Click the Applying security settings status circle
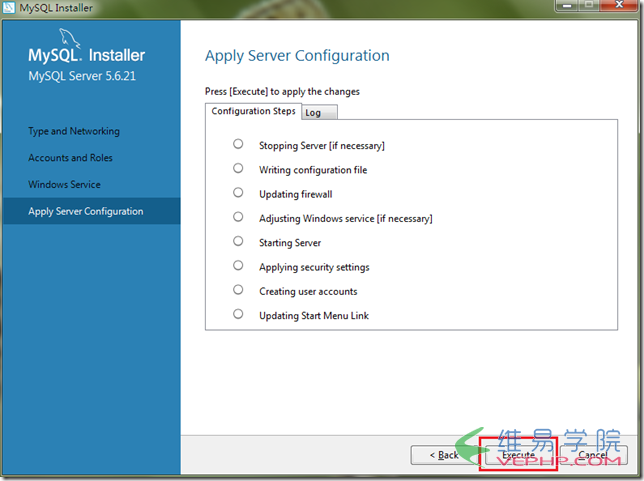The image size is (644, 481). [238, 265]
